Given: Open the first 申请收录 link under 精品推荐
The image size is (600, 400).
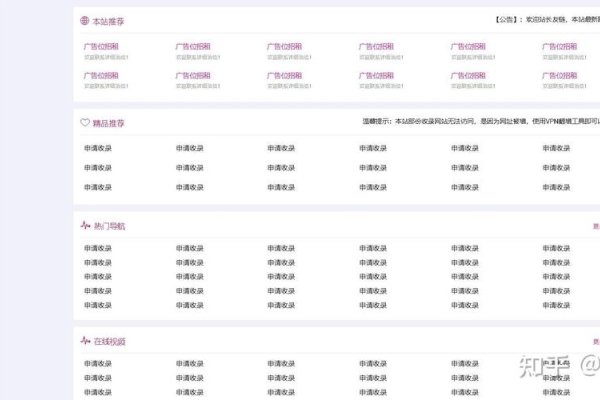Looking at the screenshot, I should [x=98, y=148].
